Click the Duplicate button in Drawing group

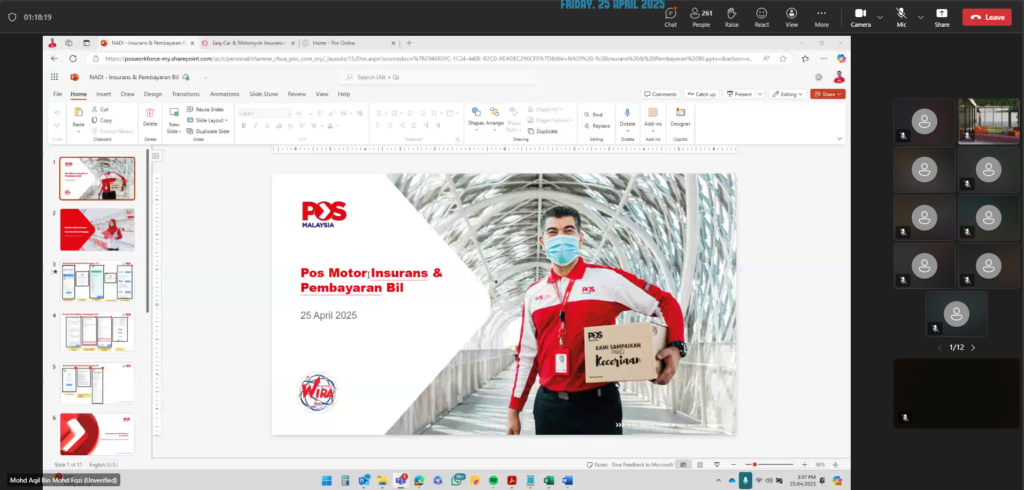[542, 131]
